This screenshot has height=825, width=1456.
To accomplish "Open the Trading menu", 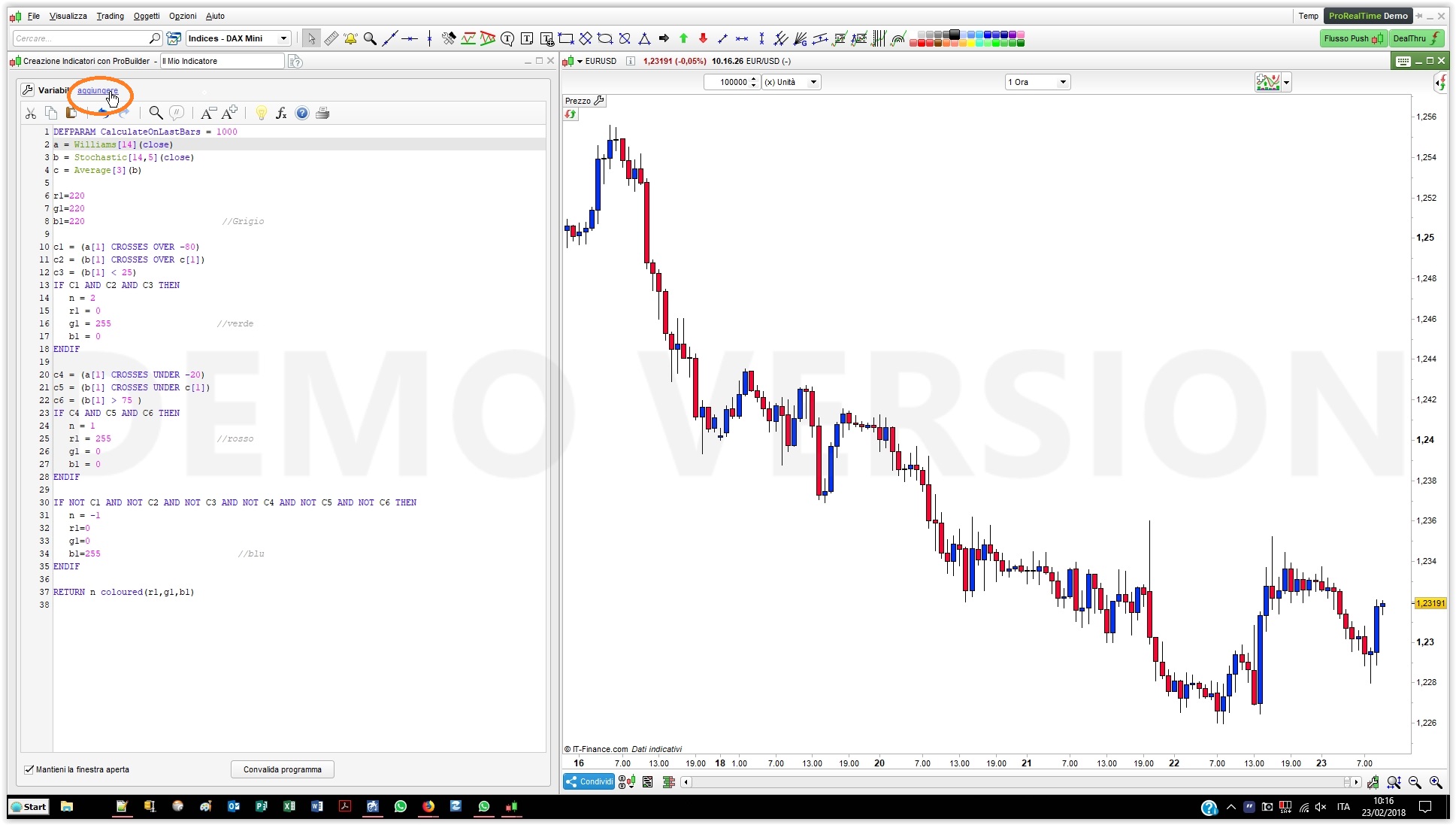I will (x=110, y=16).
